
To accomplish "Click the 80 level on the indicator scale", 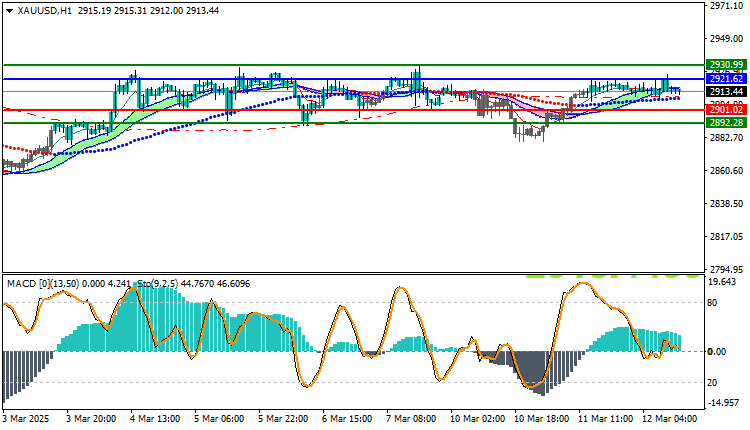I will (x=712, y=303).
